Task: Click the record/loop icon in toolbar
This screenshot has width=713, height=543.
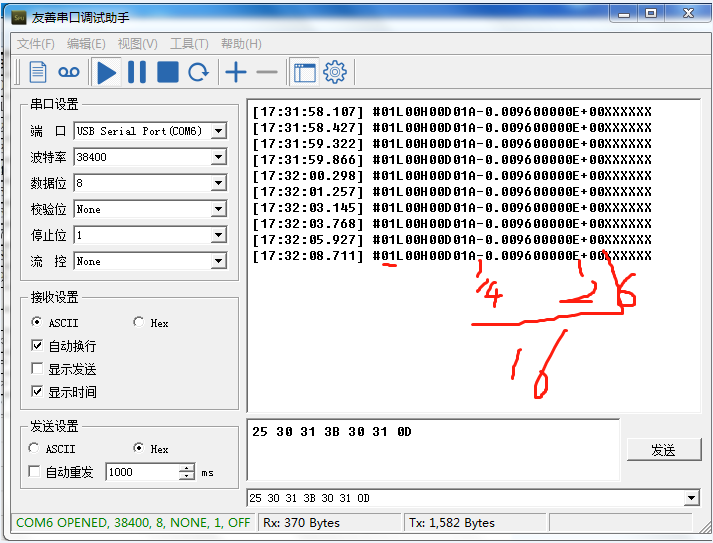Action: tap(68, 72)
